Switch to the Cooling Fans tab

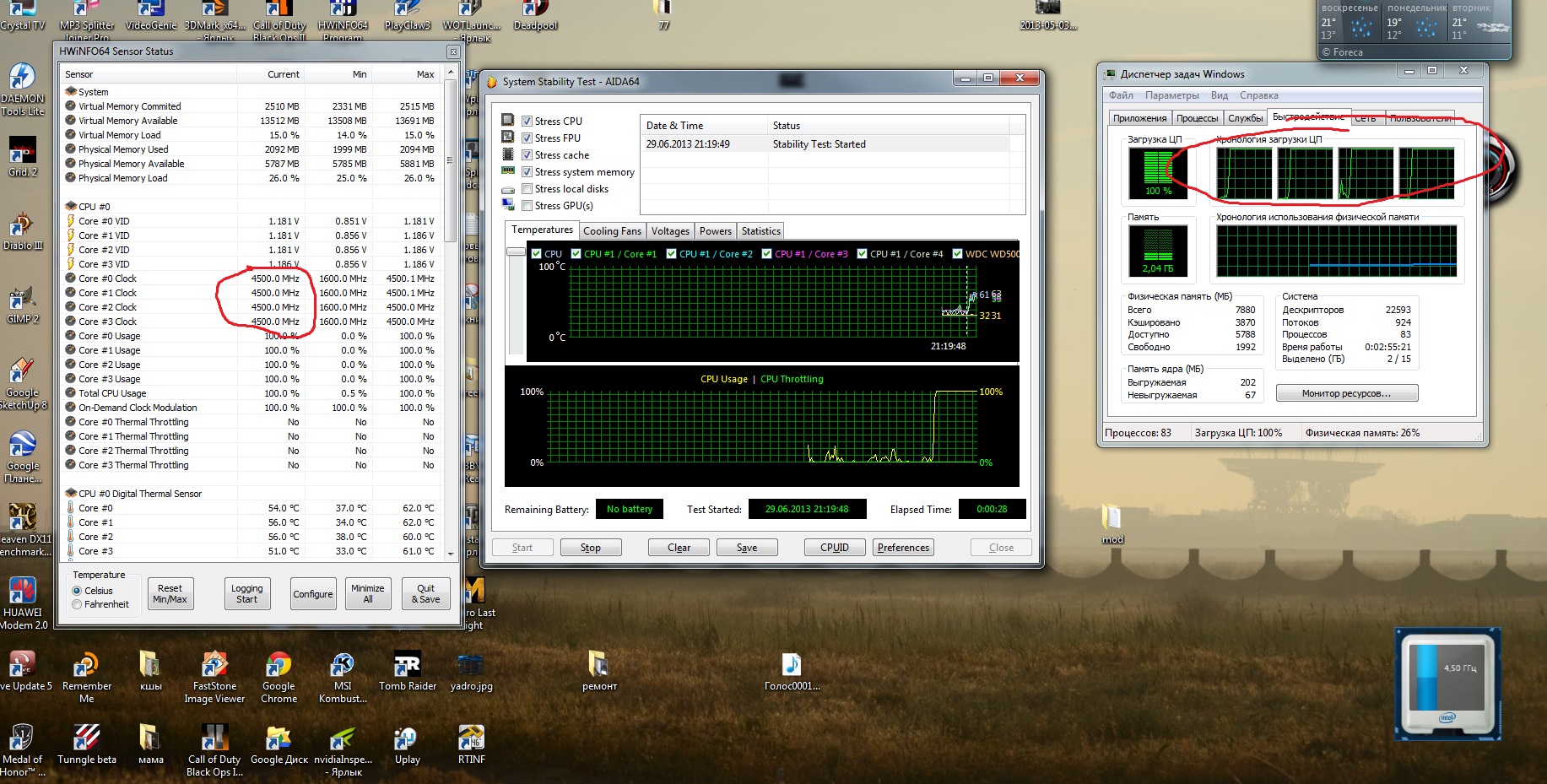612,231
